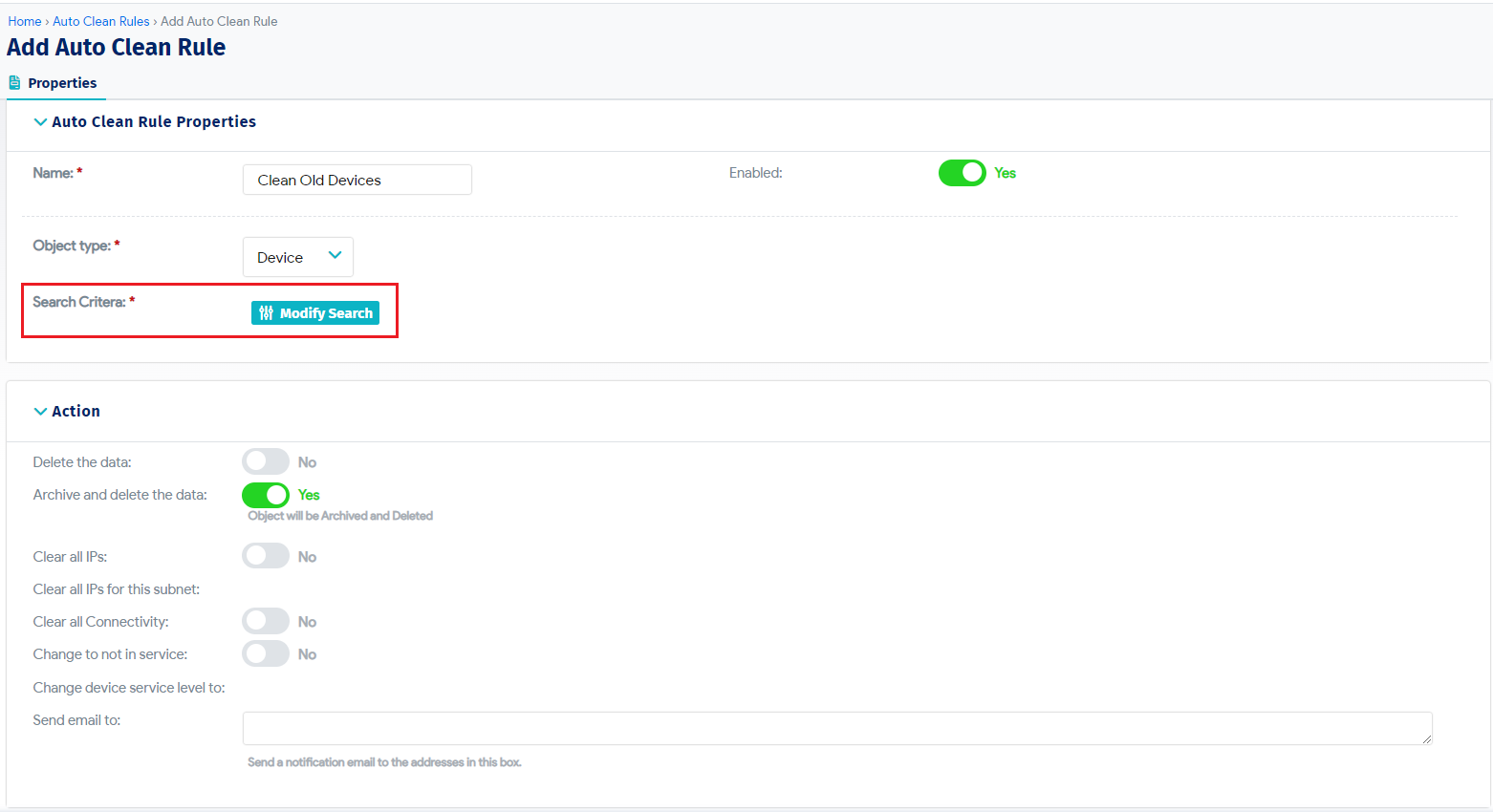Viewport: 1493px width, 812px height.
Task: Collapse Auto Clean Rule Properties section
Action: [x=40, y=122]
